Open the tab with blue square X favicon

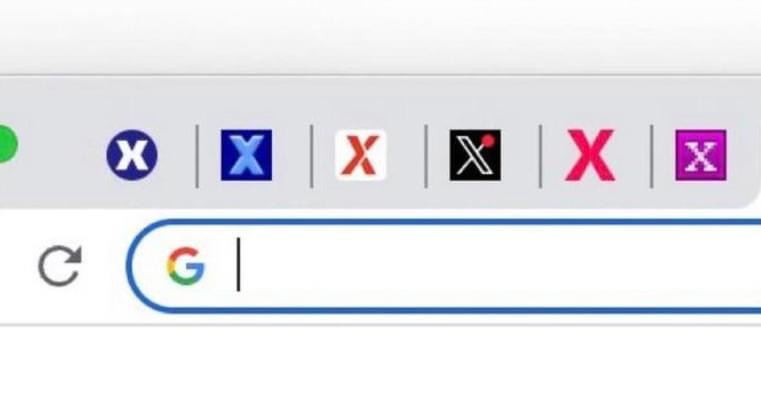coord(247,155)
